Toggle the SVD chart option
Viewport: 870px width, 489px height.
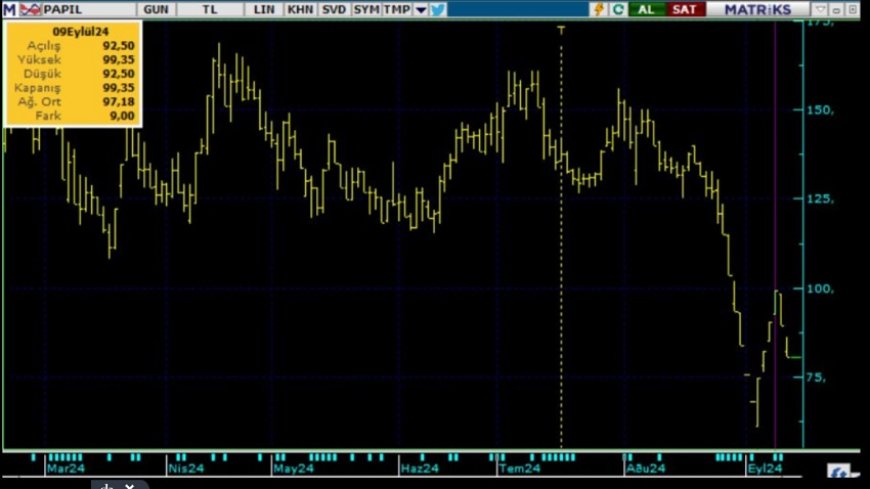(x=332, y=9)
